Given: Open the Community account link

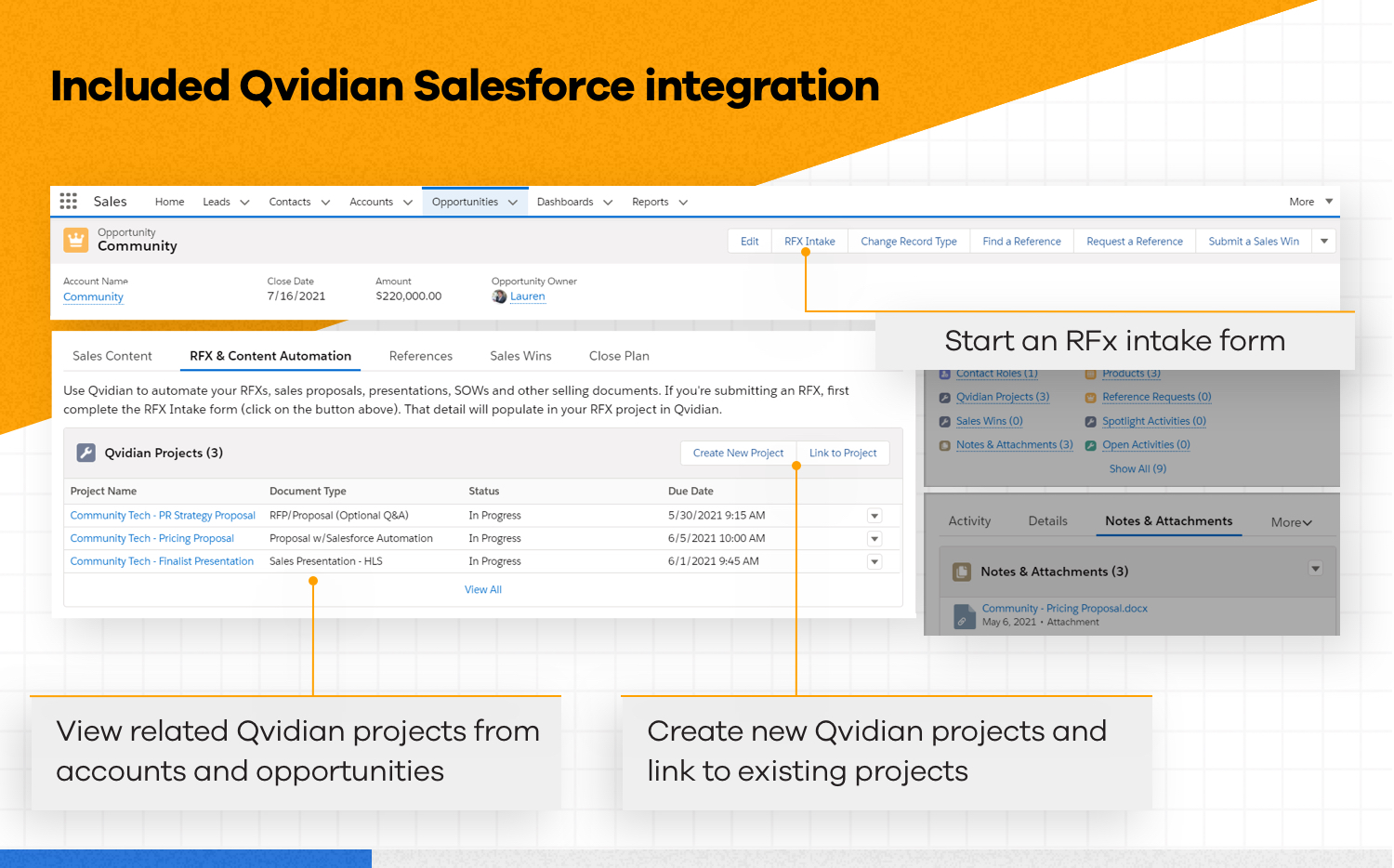Looking at the screenshot, I should coord(92,296).
